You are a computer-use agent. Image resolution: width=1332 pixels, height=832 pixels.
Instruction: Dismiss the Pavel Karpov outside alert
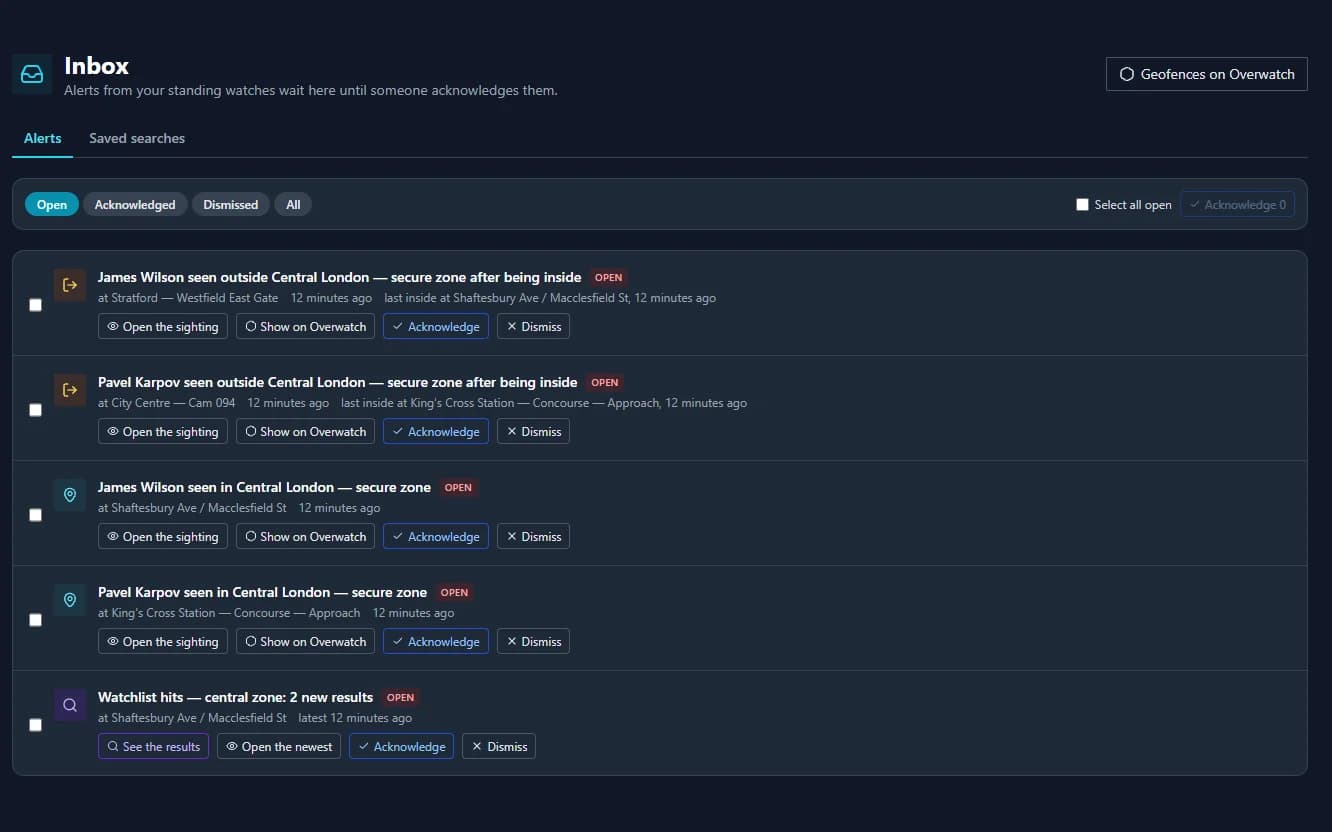click(533, 431)
